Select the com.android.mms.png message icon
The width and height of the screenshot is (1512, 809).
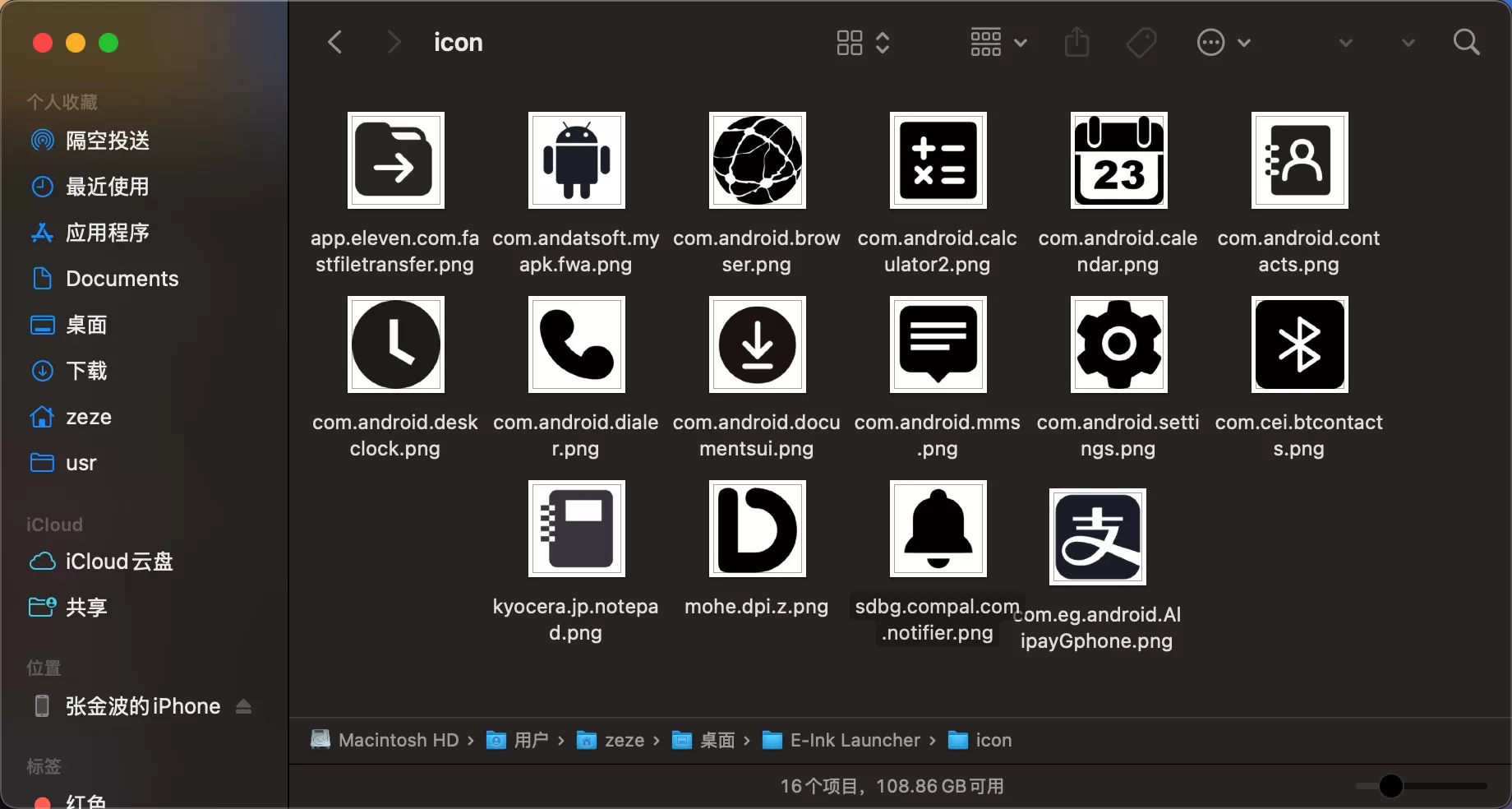(x=938, y=344)
